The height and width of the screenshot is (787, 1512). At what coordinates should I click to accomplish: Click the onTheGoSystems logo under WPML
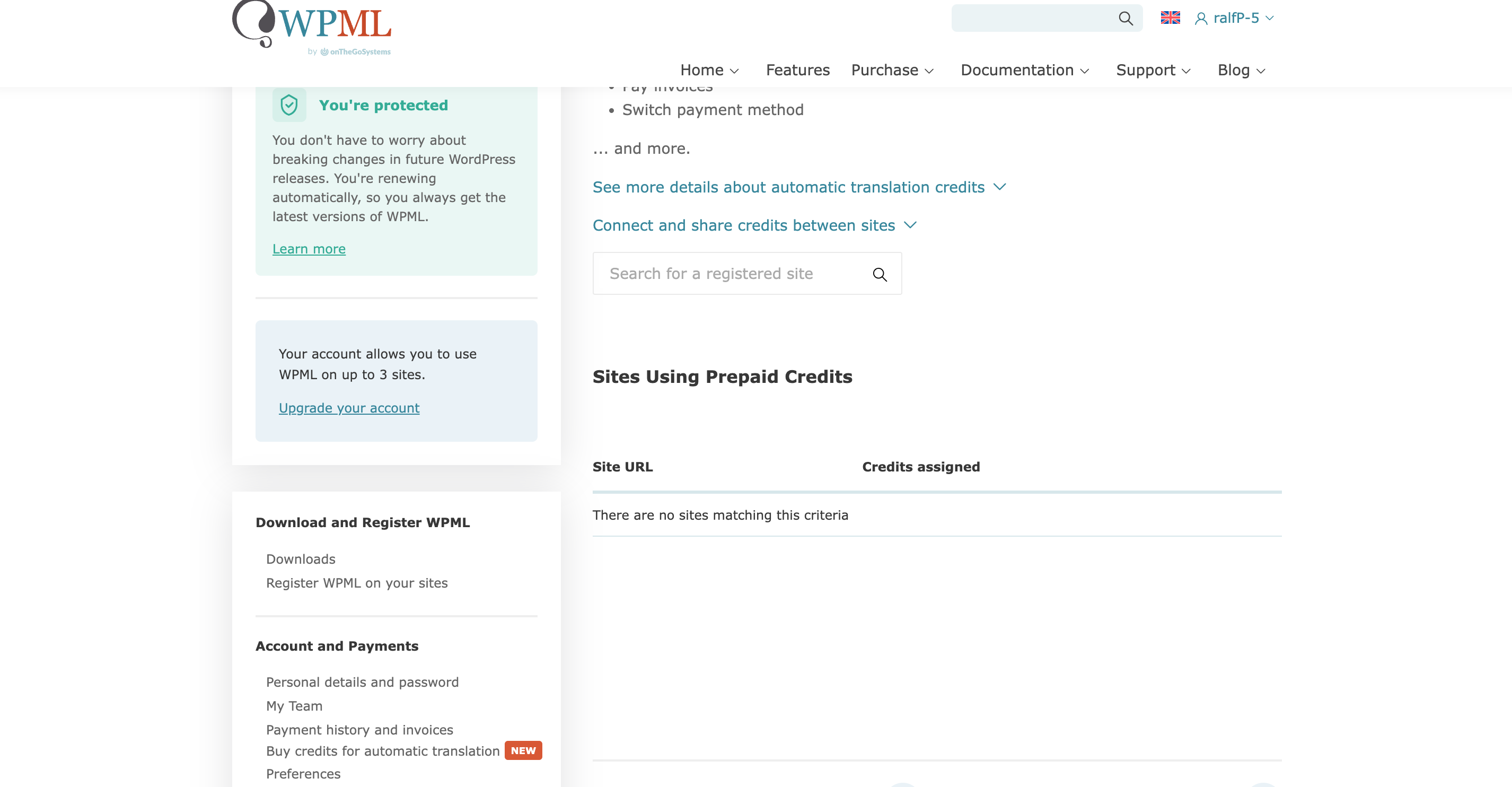tap(355, 51)
